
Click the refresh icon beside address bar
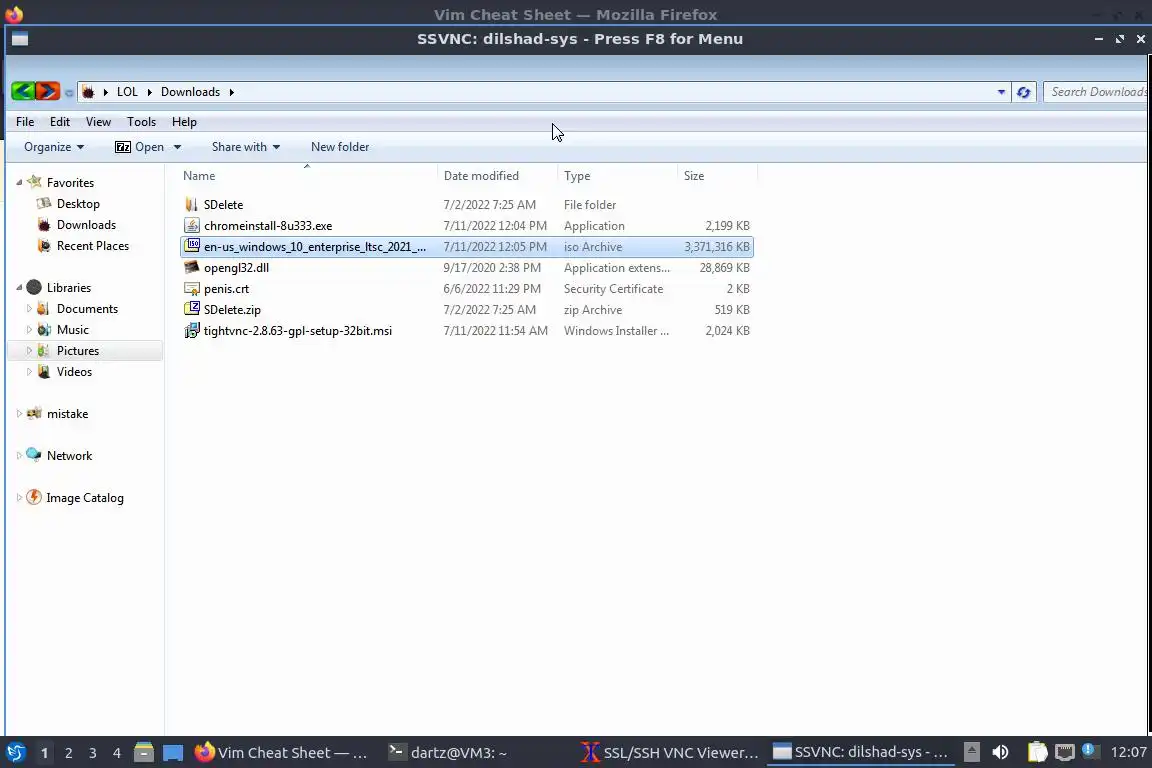1023,93
